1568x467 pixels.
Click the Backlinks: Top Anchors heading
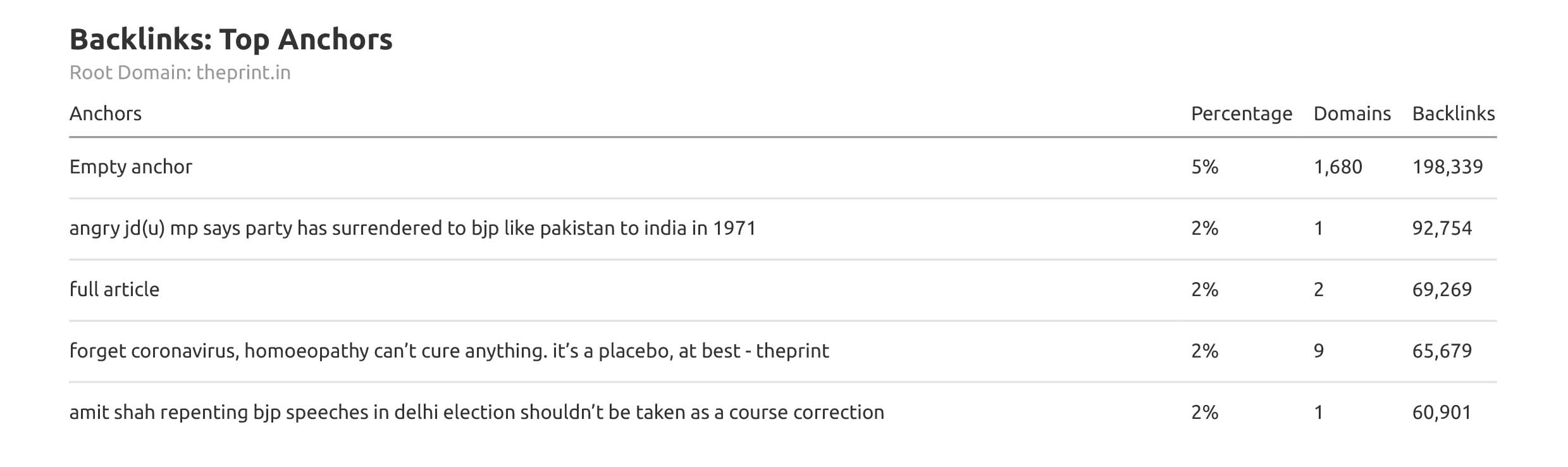pyautogui.click(x=231, y=39)
